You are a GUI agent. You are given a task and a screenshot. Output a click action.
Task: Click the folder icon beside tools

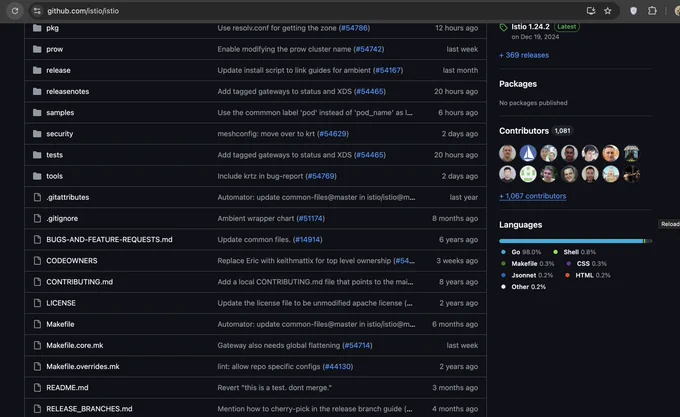pos(37,176)
